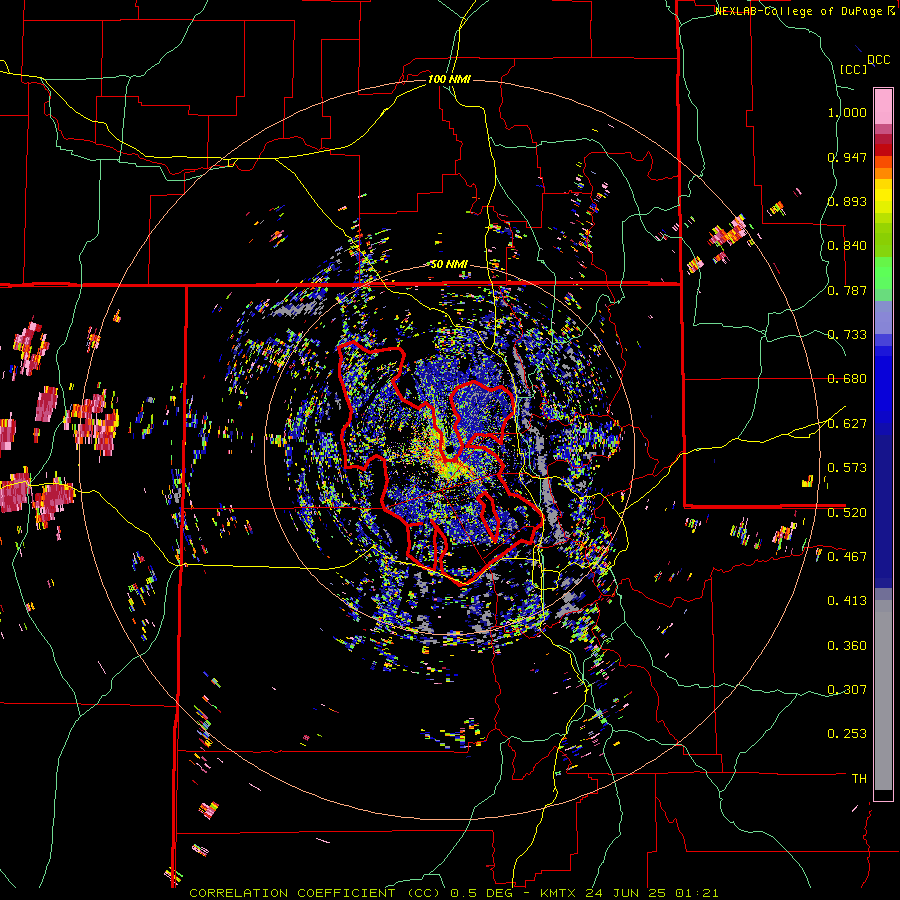Pick the red segment of the color bar
This screenshot has height=900, width=900.
883,150
